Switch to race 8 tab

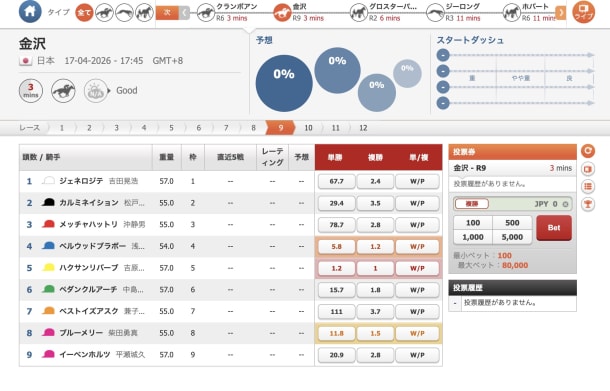[253, 128]
